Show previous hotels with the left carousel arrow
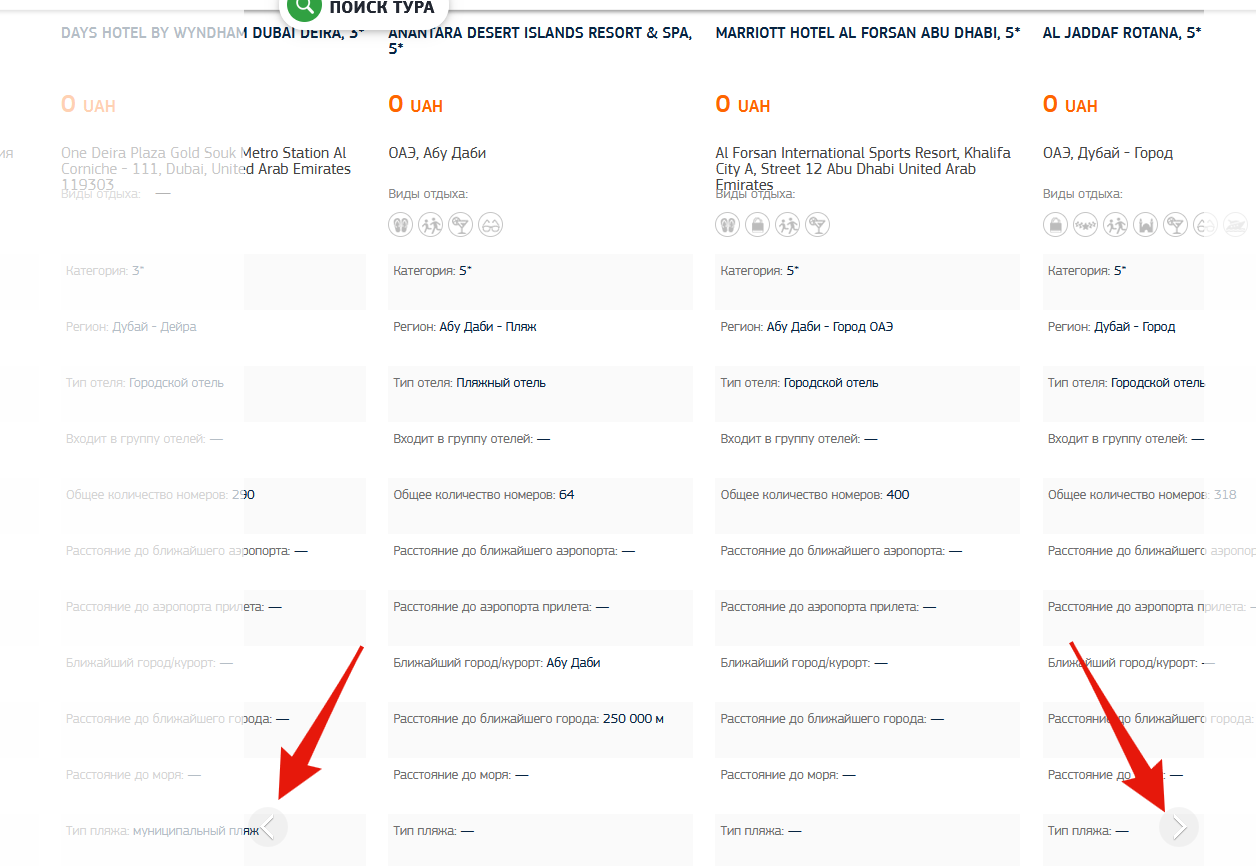 point(268,827)
